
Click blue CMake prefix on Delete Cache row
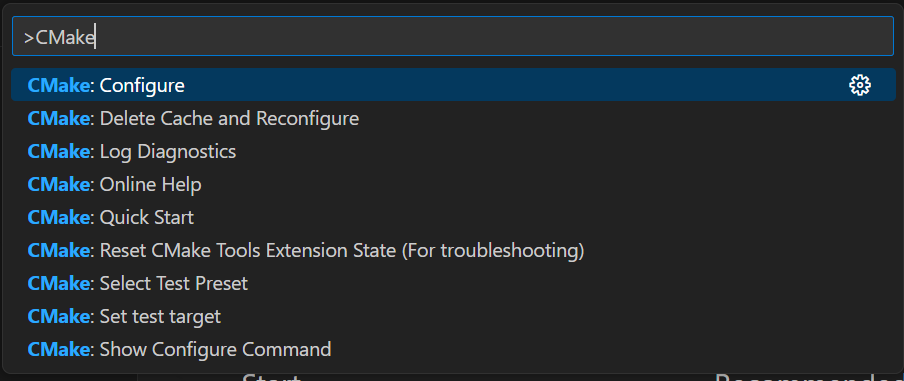pyautogui.click(x=59, y=118)
